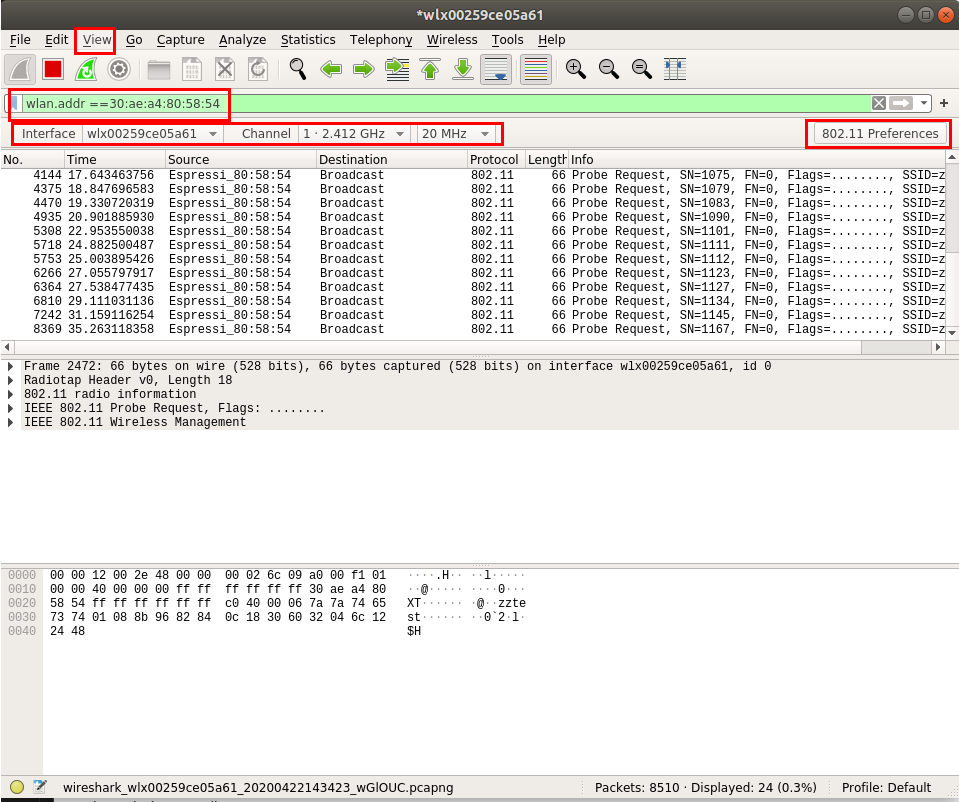Viewport: 959px width, 802px height.
Task: Open a capture file folder icon
Action: pos(158,69)
